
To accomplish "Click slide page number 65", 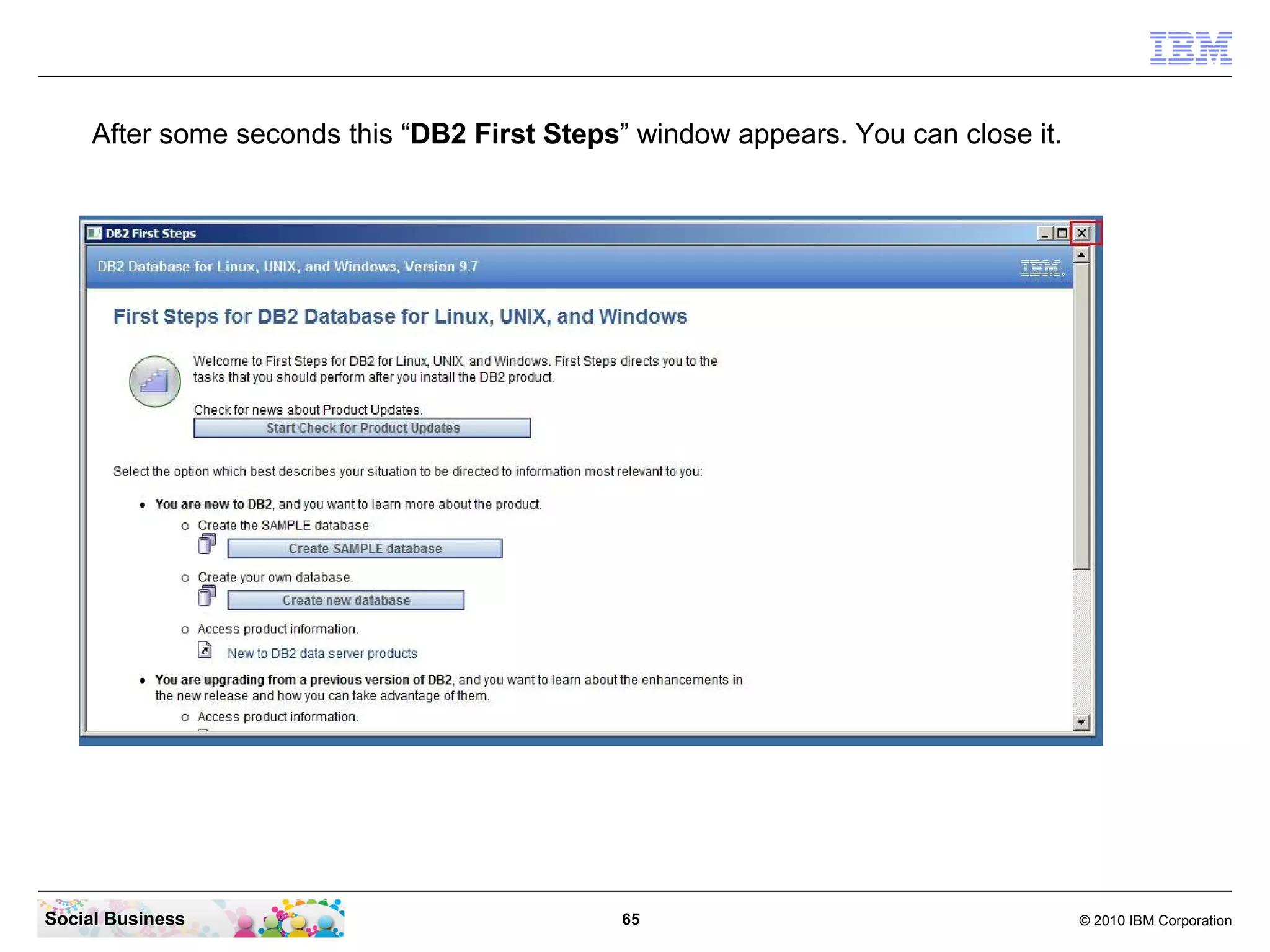I will point(631,919).
